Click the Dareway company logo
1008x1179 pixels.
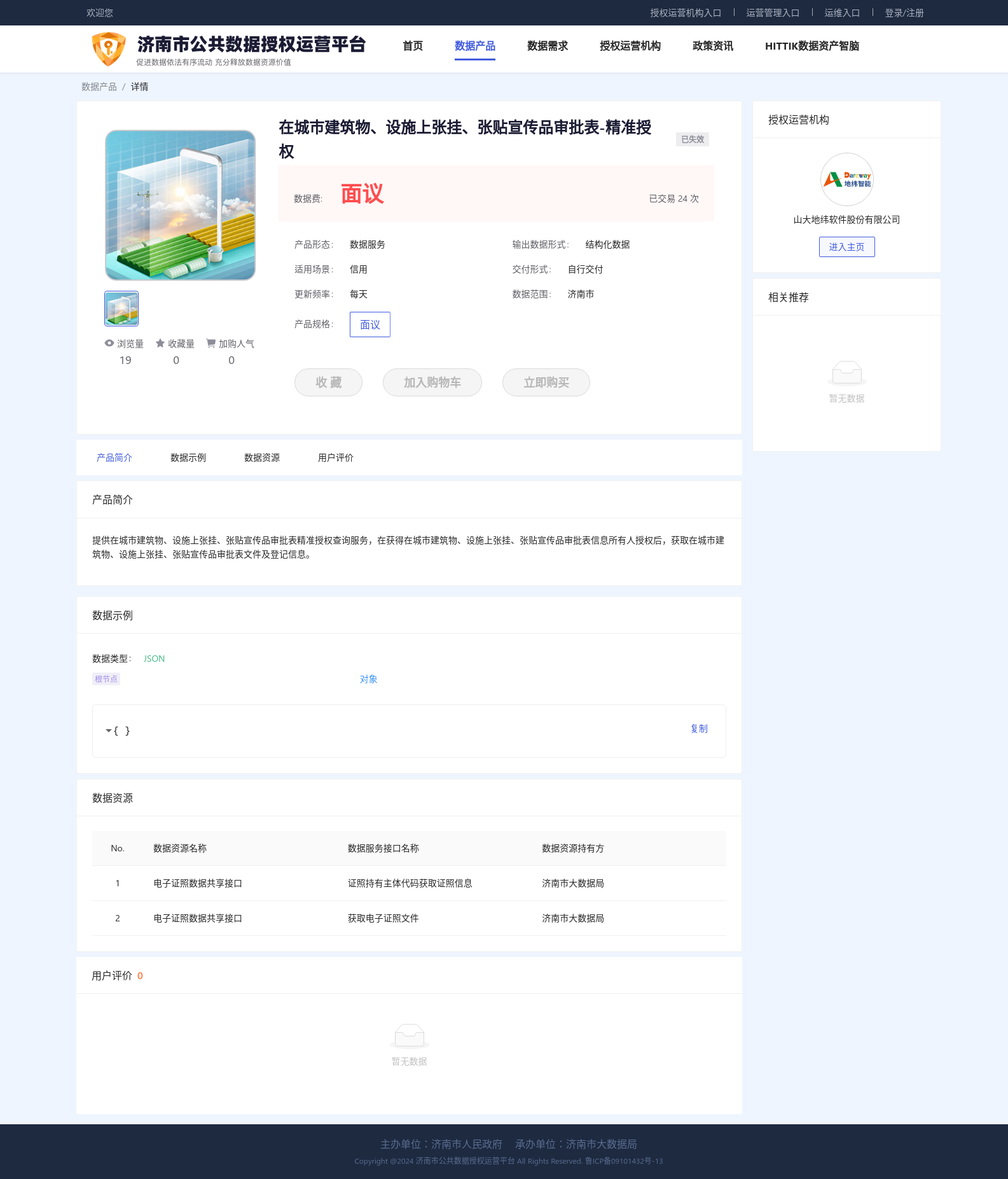pyautogui.click(x=846, y=179)
